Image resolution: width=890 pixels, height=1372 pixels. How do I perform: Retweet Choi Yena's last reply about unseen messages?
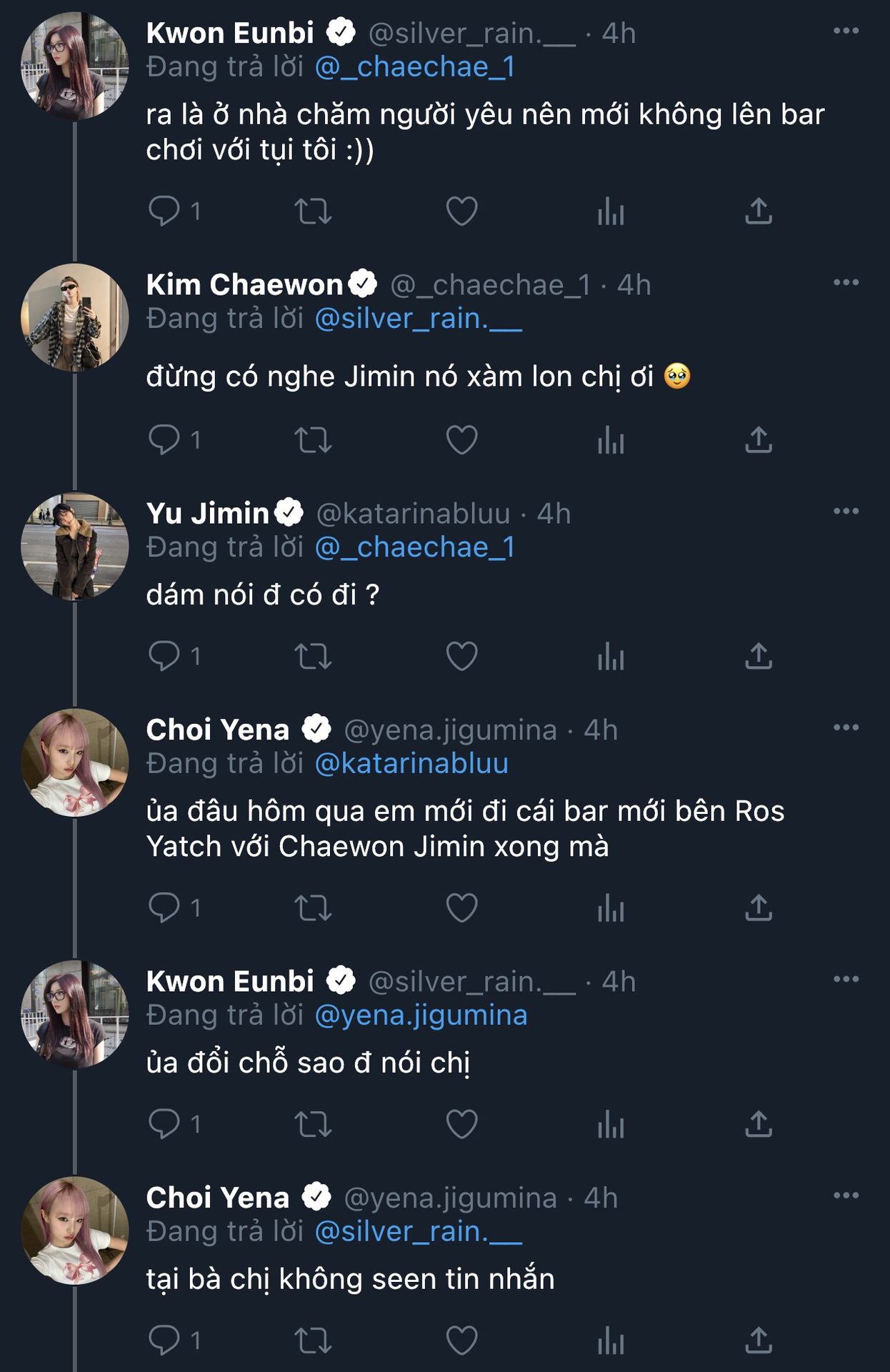tap(313, 1341)
